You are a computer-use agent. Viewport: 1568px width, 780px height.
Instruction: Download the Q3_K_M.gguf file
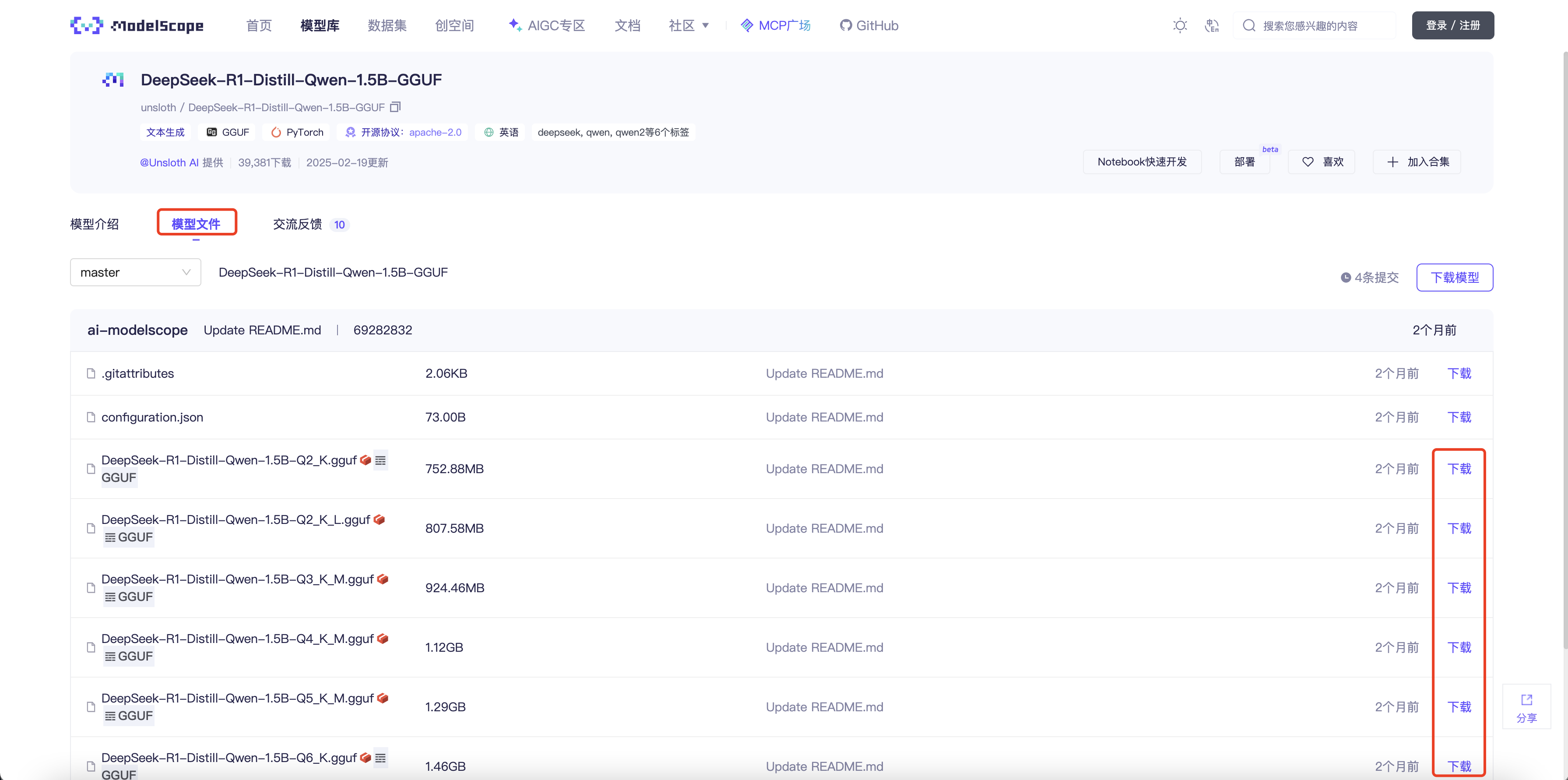pos(1459,588)
